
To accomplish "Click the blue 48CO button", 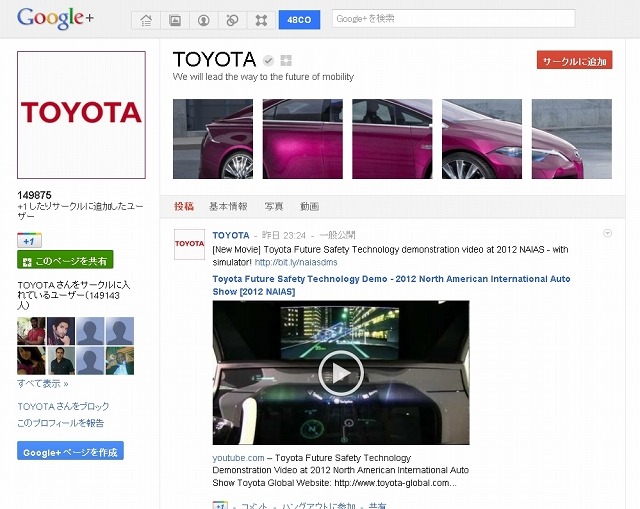I will pos(299,20).
